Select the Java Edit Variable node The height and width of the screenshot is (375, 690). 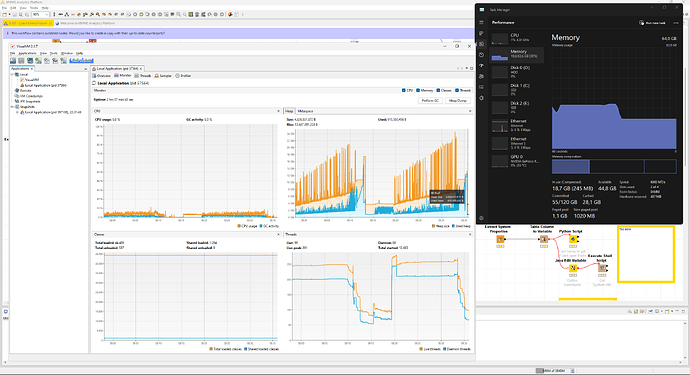[x=573, y=268]
